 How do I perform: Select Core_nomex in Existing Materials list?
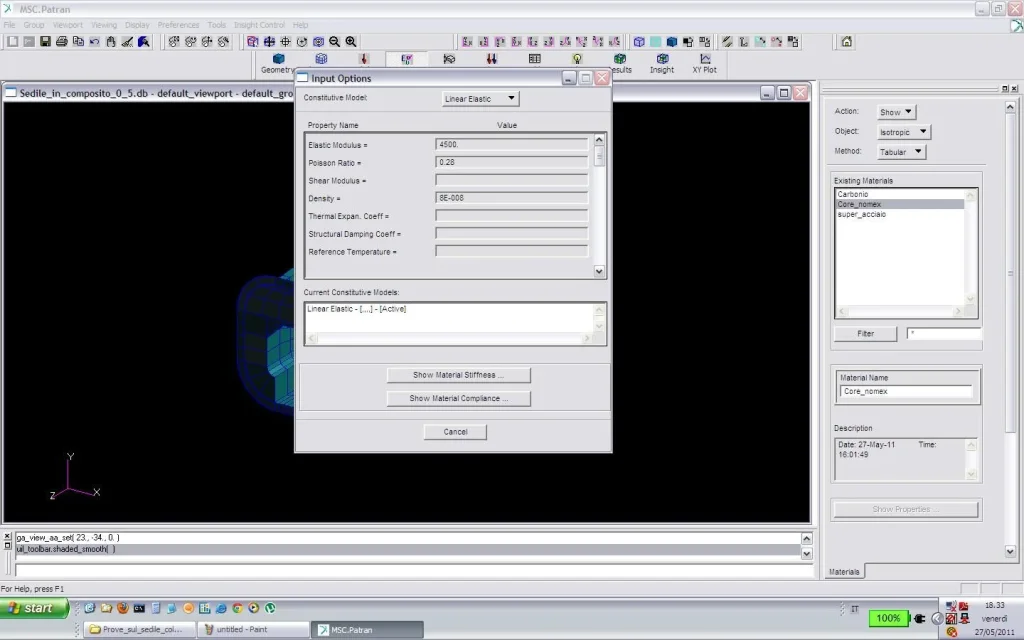(900, 204)
